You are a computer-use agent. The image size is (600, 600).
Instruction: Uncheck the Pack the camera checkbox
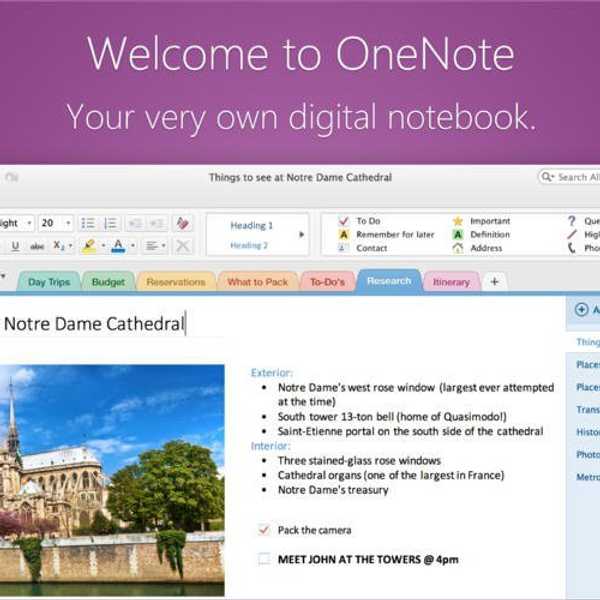[264, 530]
